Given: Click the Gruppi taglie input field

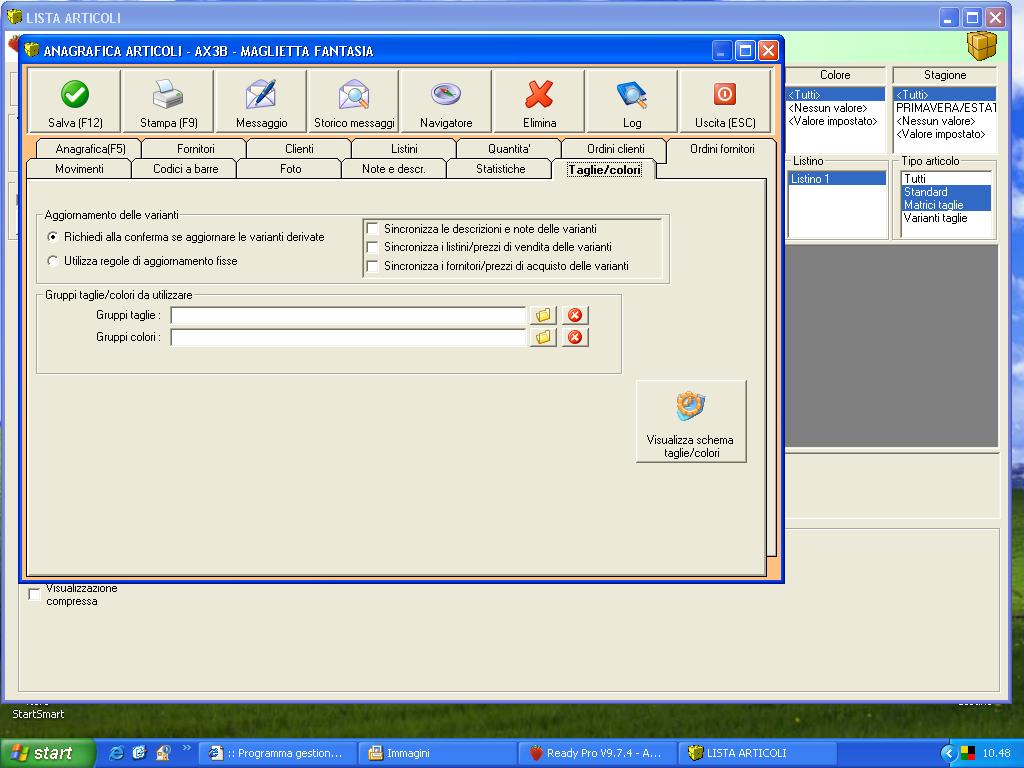Looking at the screenshot, I should pyautogui.click(x=348, y=315).
